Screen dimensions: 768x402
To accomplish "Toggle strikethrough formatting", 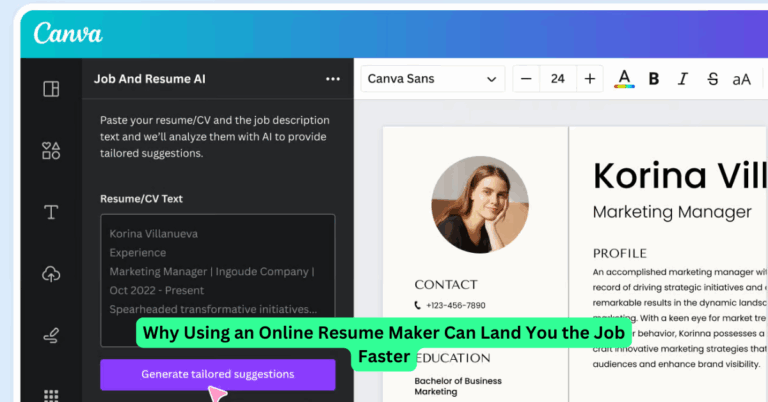I will (713, 79).
